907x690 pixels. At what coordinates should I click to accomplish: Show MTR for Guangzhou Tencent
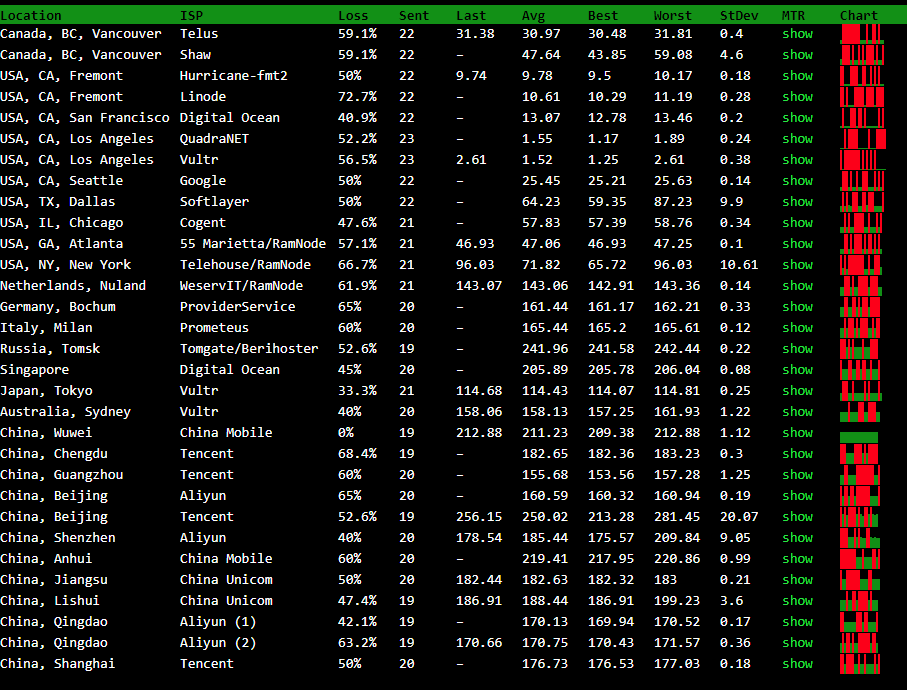point(797,475)
